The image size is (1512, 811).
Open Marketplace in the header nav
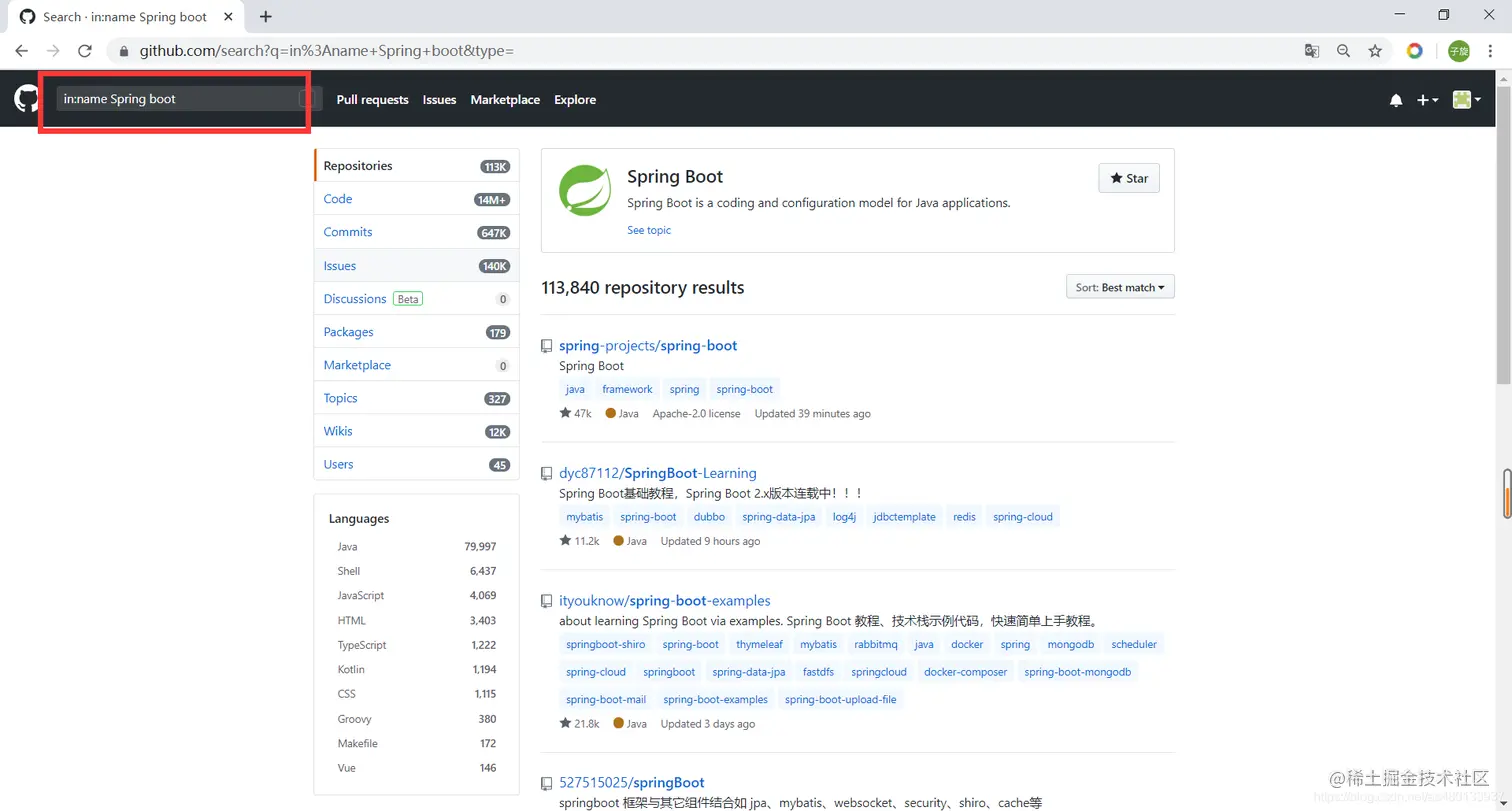505,99
